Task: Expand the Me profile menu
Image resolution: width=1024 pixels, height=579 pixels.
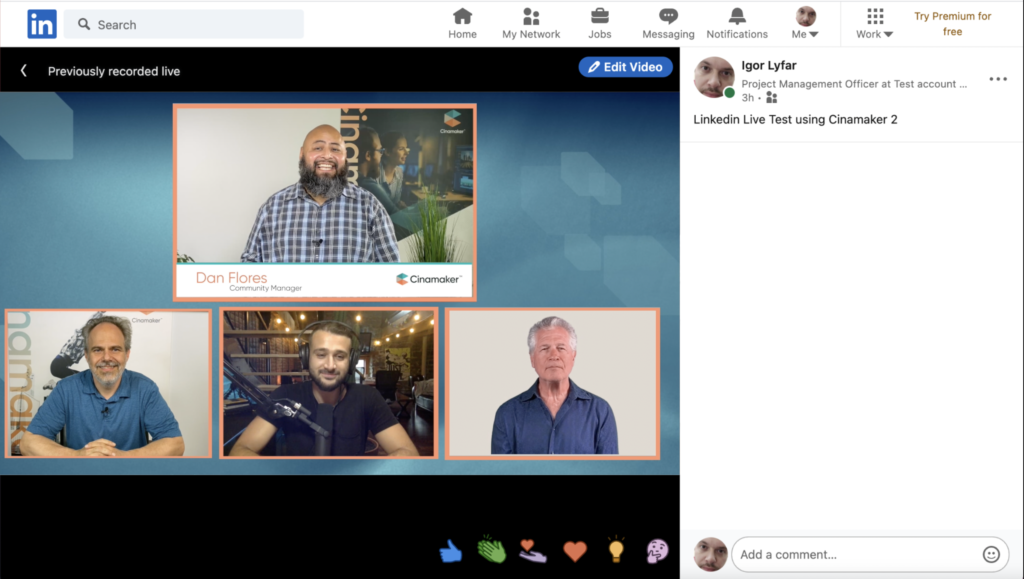Action: coord(805,24)
